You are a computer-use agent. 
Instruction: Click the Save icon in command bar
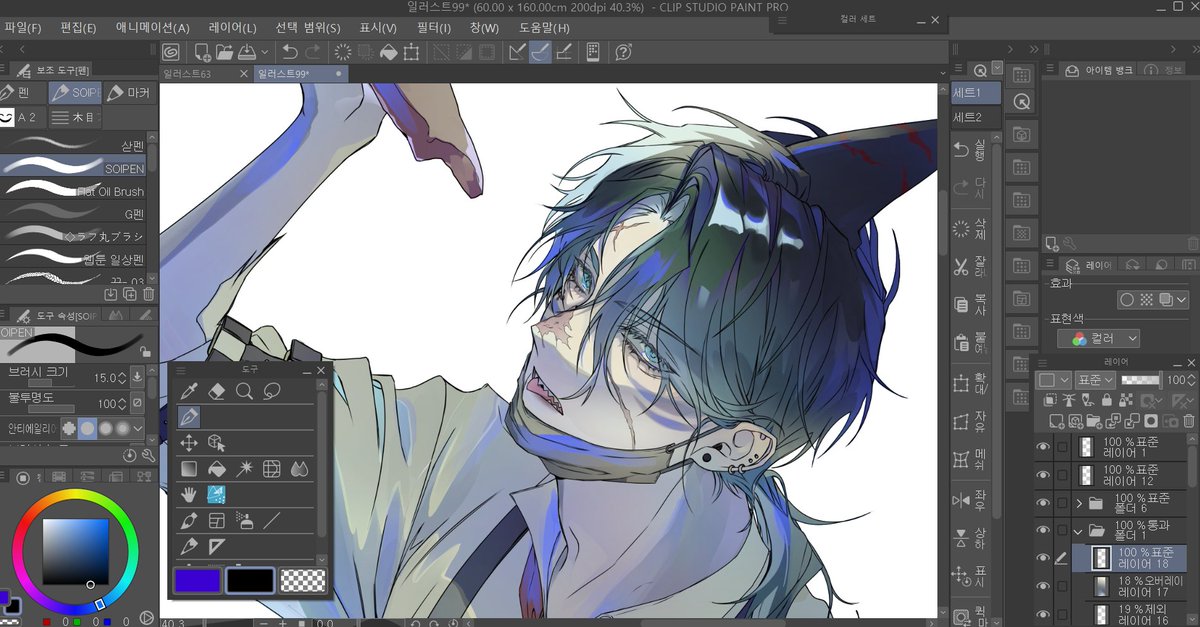coord(245,52)
